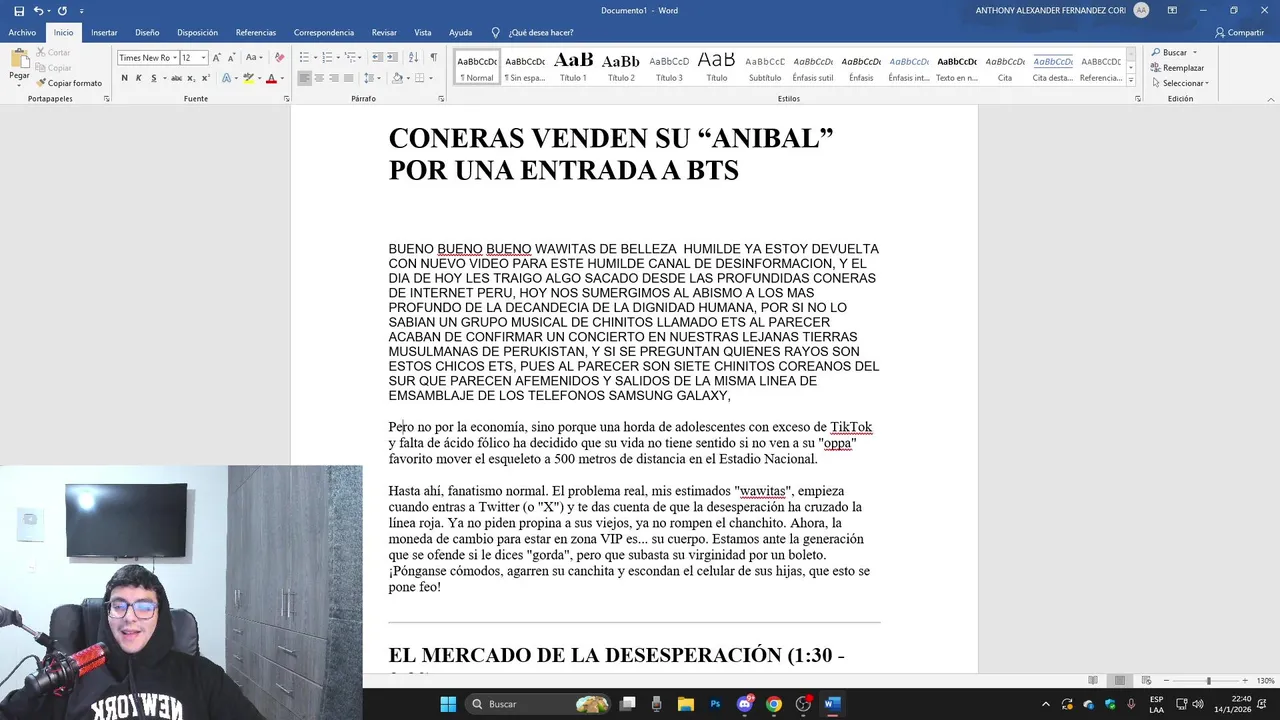
Task: Apply superscript formatting
Action: tap(206, 78)
